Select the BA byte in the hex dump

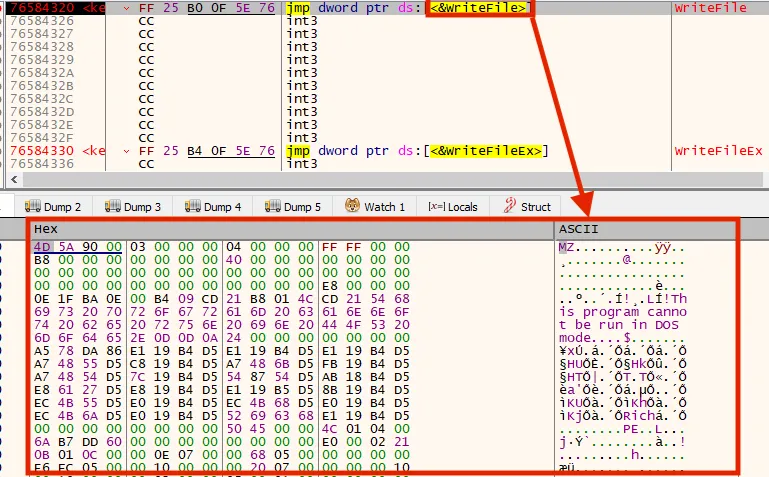(90, 299)
